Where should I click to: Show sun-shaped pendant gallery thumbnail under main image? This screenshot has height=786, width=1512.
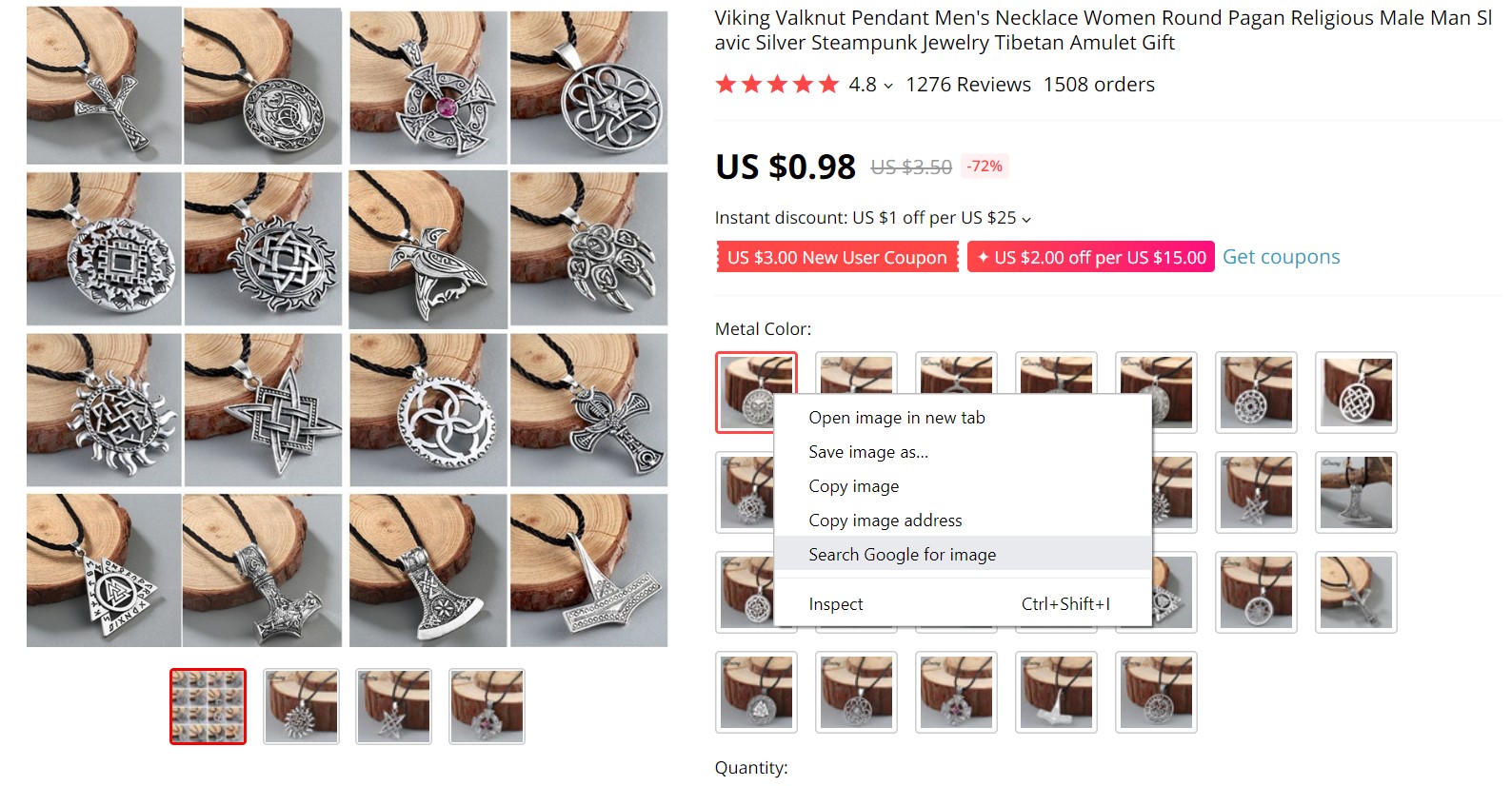[x=301, y=706]
